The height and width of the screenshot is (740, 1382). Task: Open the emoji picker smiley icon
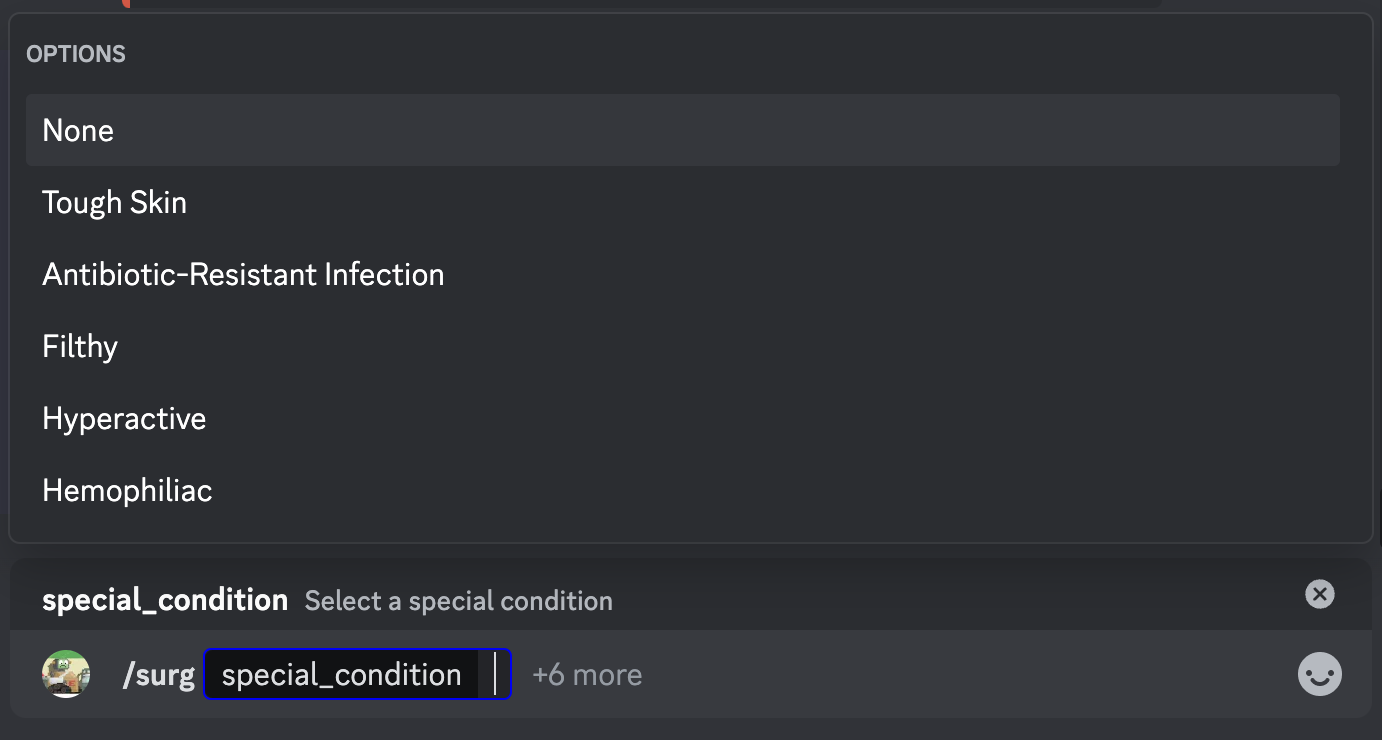(x=1319, y=675)
